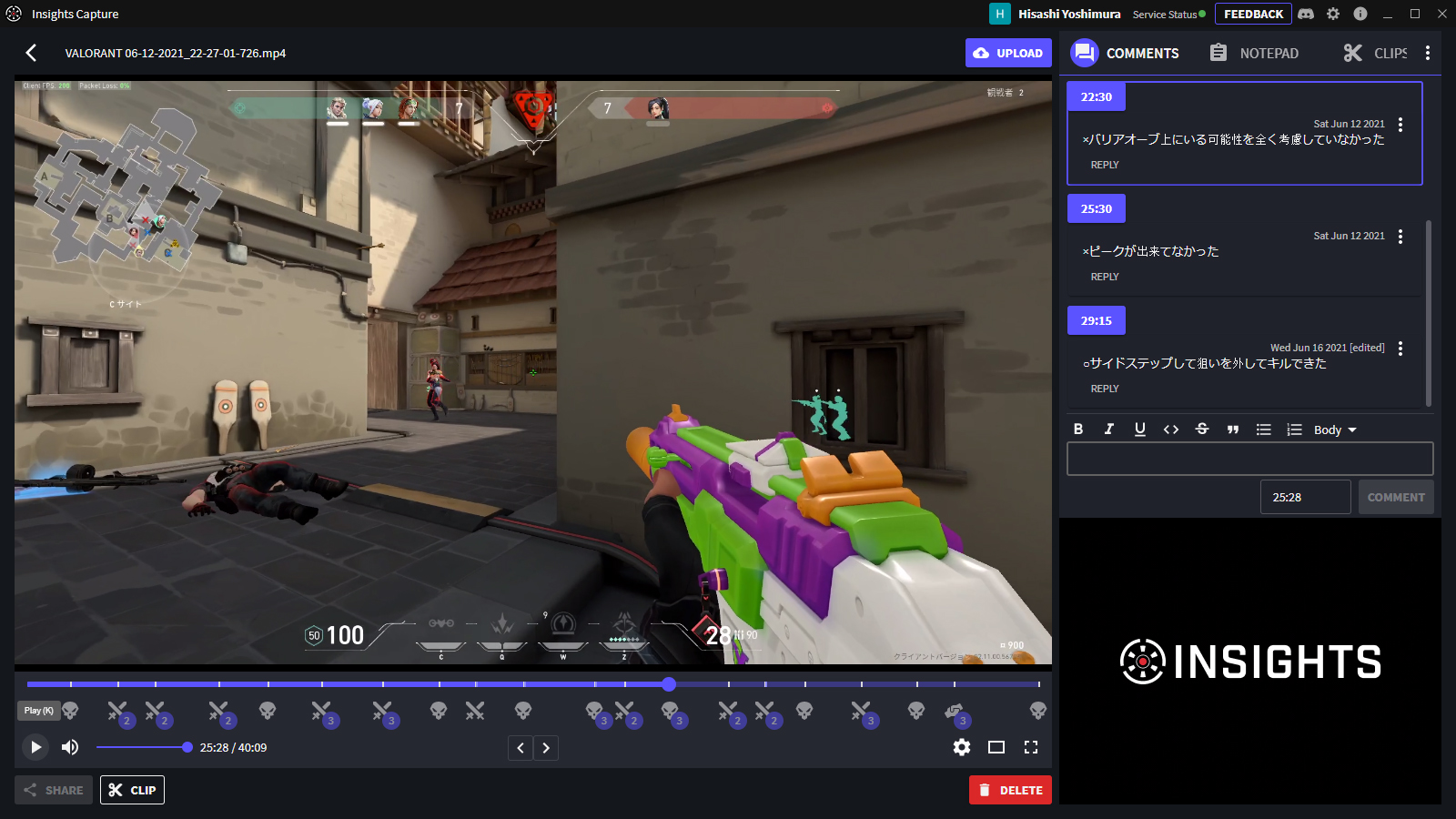Click the comments list scrollbar
The image size is (1456, 819).
click(1429, 313)
